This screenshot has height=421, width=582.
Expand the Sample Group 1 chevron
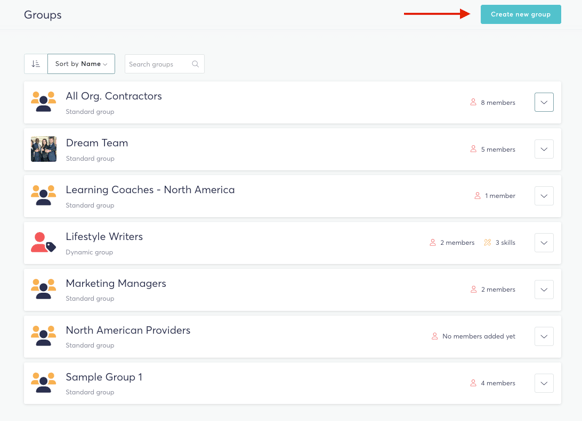(x=544, y=383)
